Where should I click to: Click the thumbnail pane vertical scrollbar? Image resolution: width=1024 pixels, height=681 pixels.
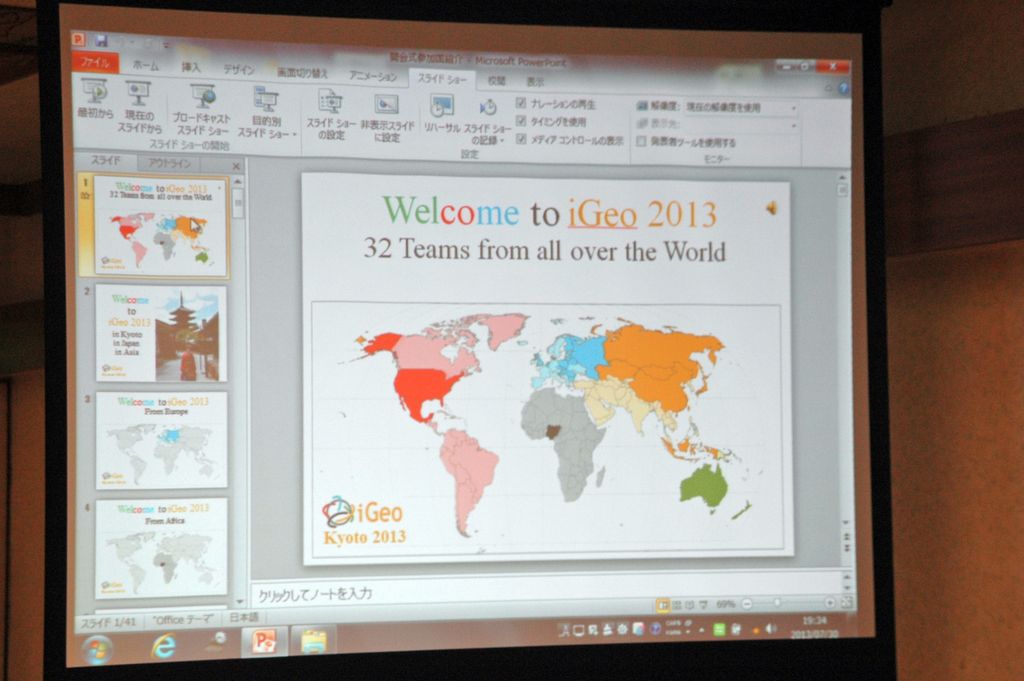click(238, 390)
